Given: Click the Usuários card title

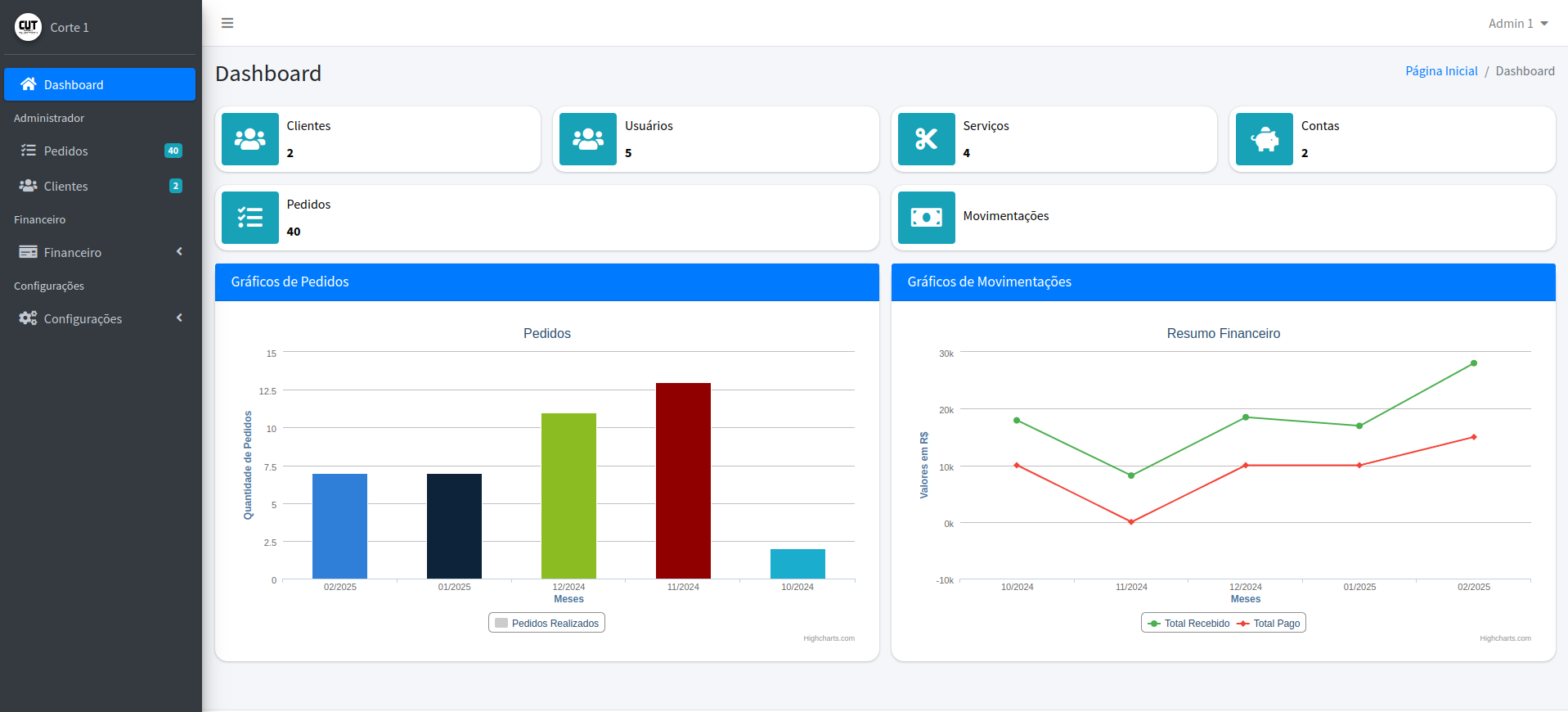Looking at the screenshot, I should tap(649, 126).
